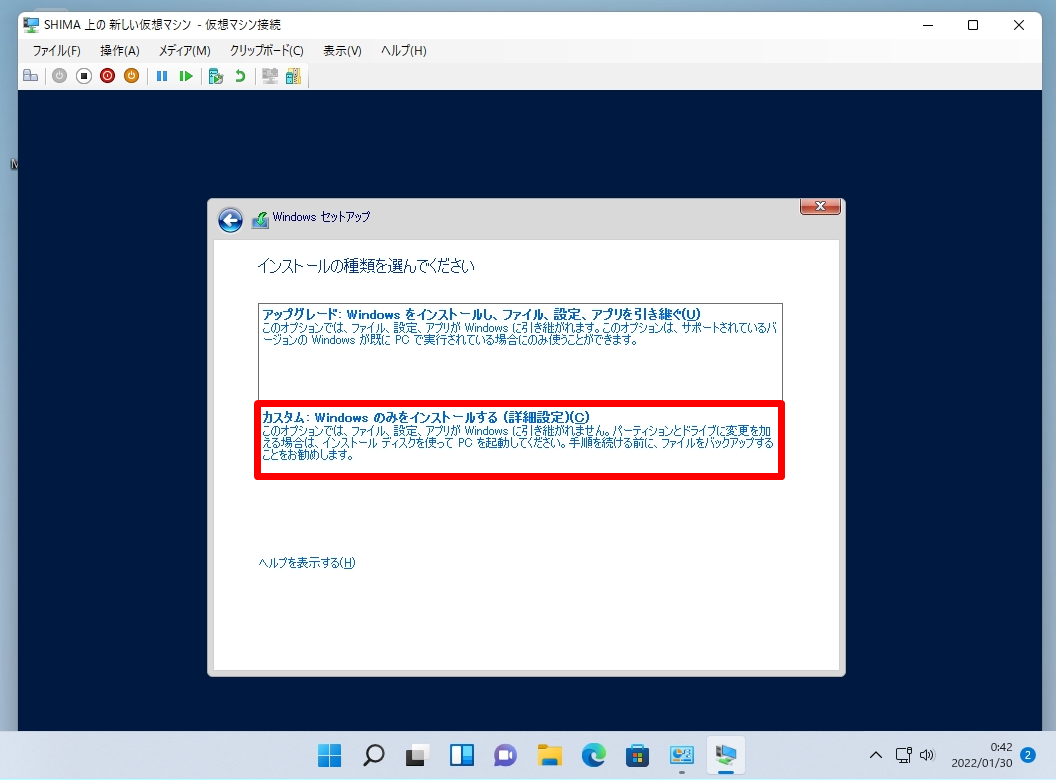Open the Widgets panel from the taskbar
The image size is (1056, 780).
(x=461, y=755)
